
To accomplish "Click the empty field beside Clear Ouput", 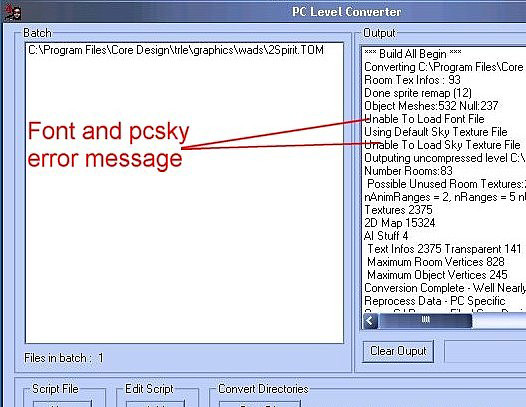I will click(485, 351).
